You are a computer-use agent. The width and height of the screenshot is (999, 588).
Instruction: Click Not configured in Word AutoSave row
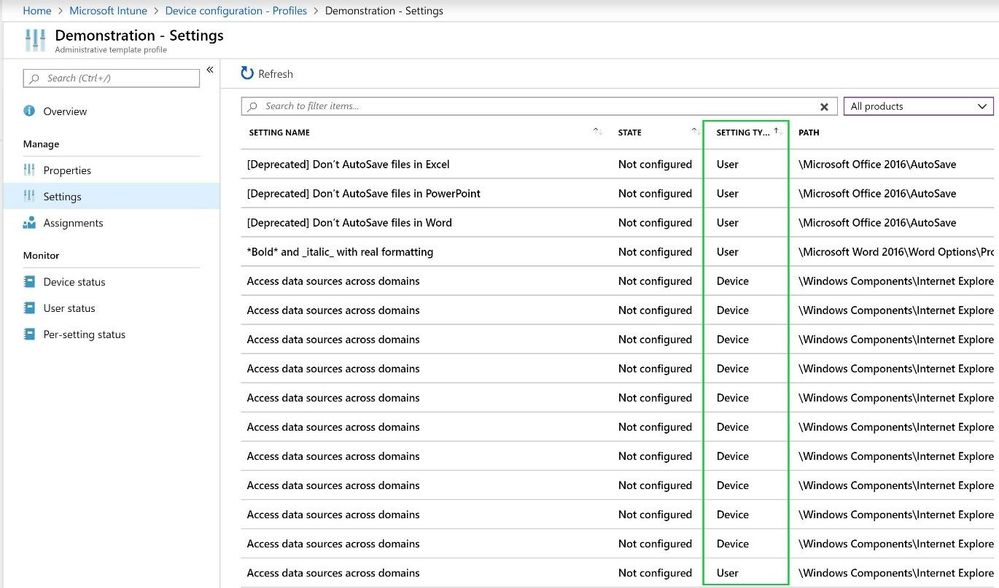click(x=655, y=223)
